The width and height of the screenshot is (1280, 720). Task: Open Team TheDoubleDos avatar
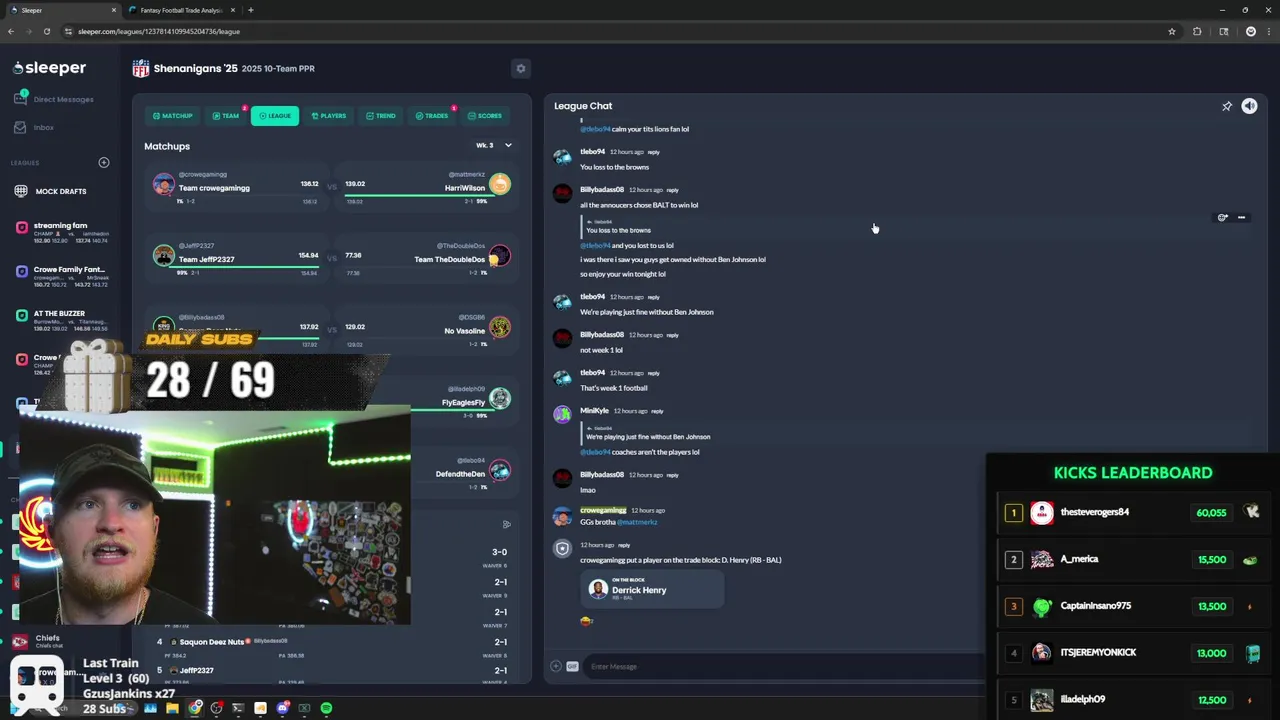[x=500, y=255]
